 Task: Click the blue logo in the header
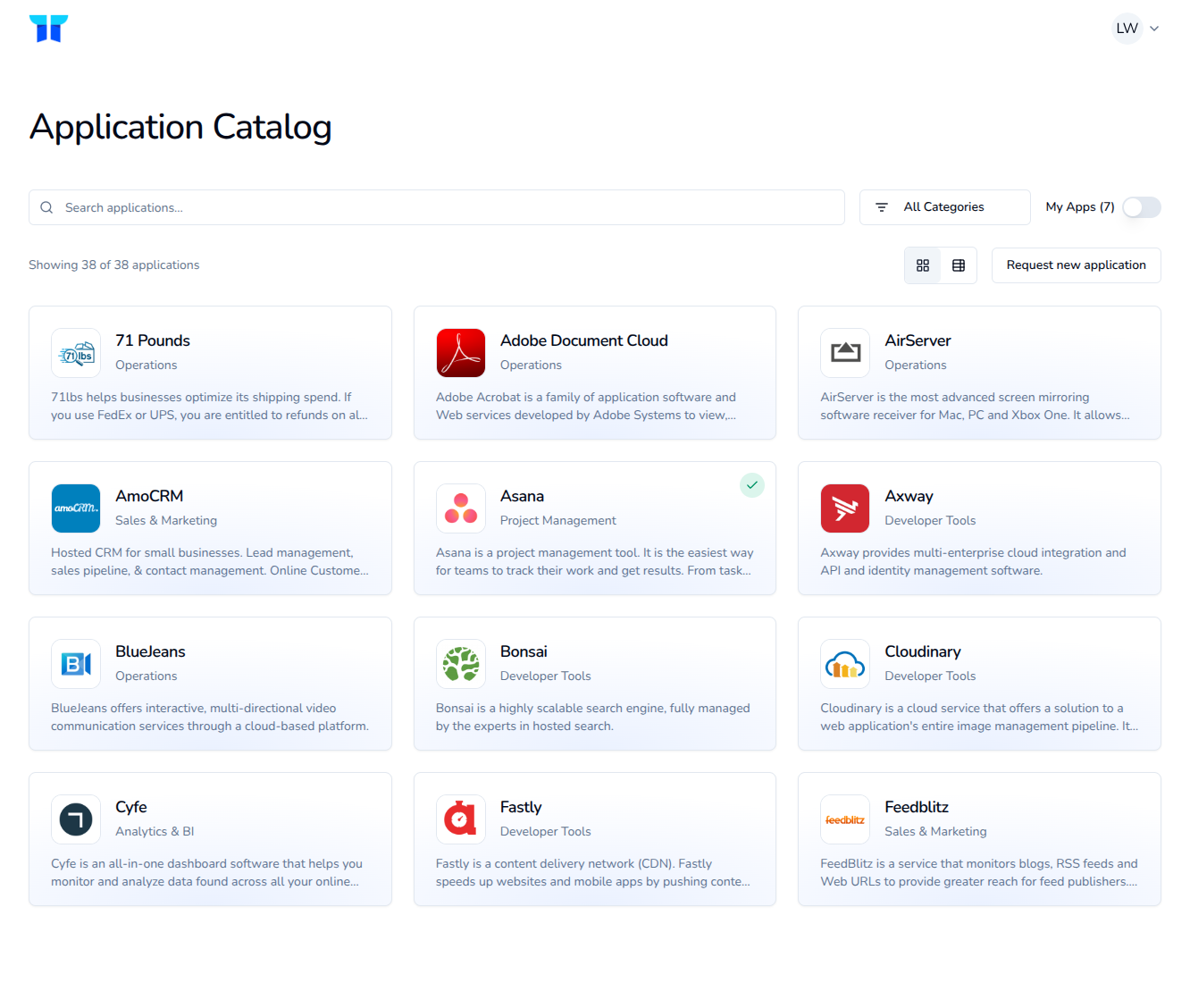(48, 29)
